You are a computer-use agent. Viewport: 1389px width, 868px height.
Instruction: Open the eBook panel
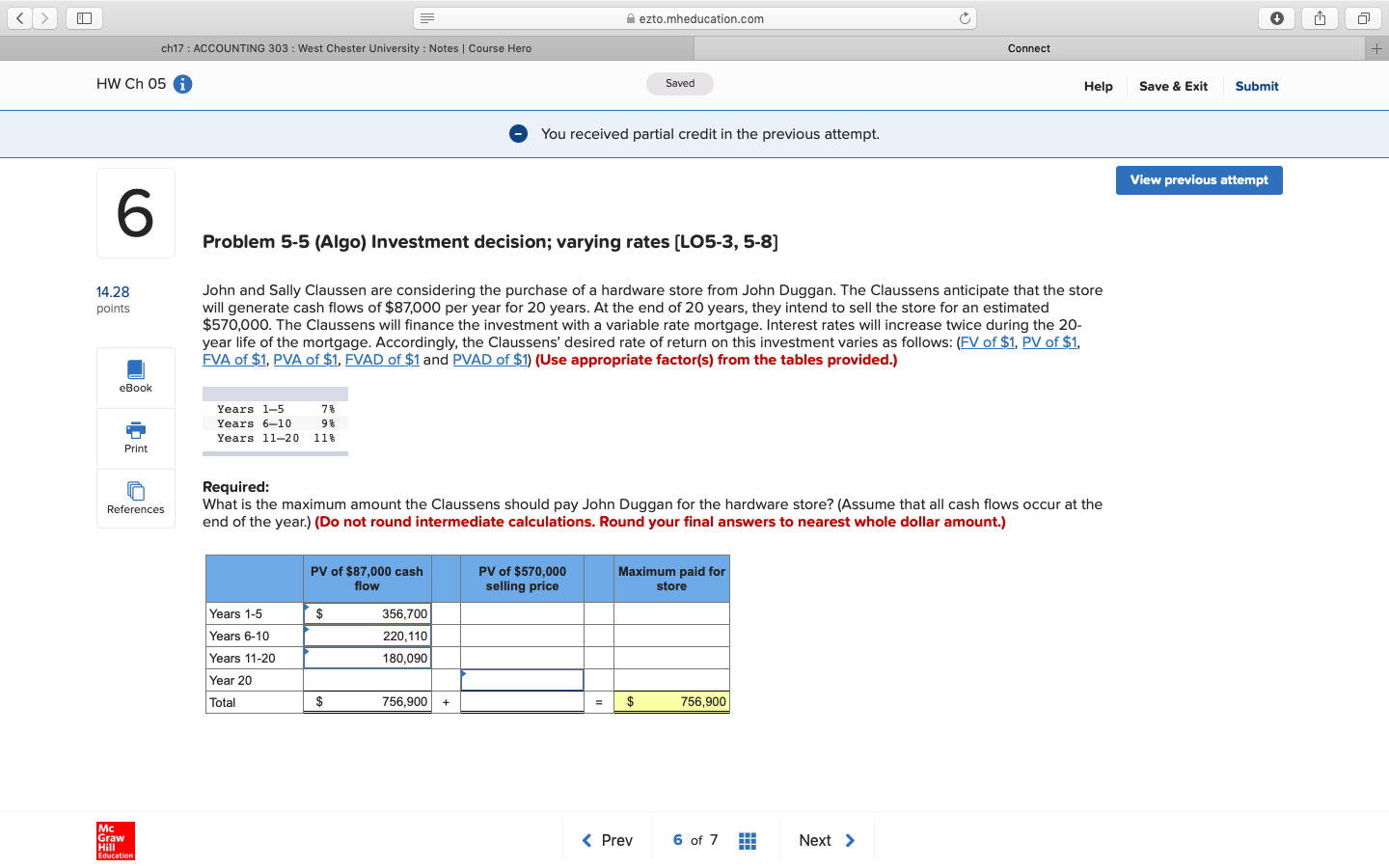135,376
